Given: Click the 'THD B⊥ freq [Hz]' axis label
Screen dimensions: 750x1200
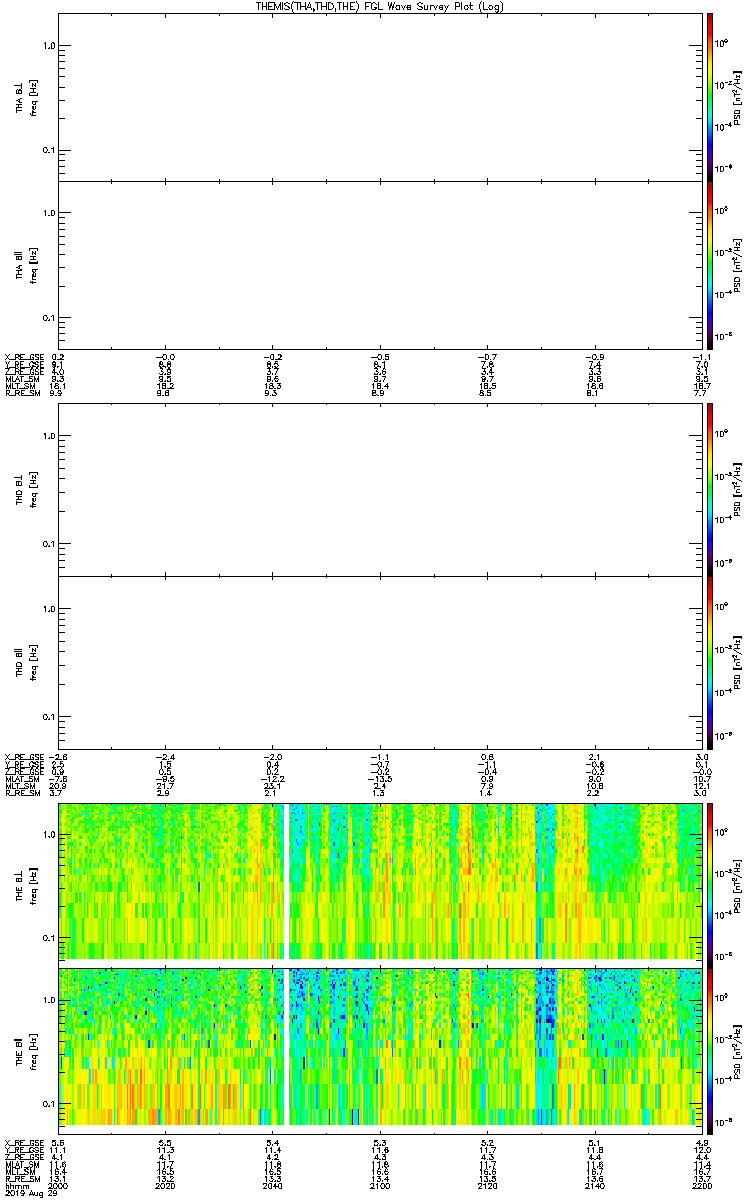Looking at the screenshot, I should pyautogui.click(x=27, y=491).
